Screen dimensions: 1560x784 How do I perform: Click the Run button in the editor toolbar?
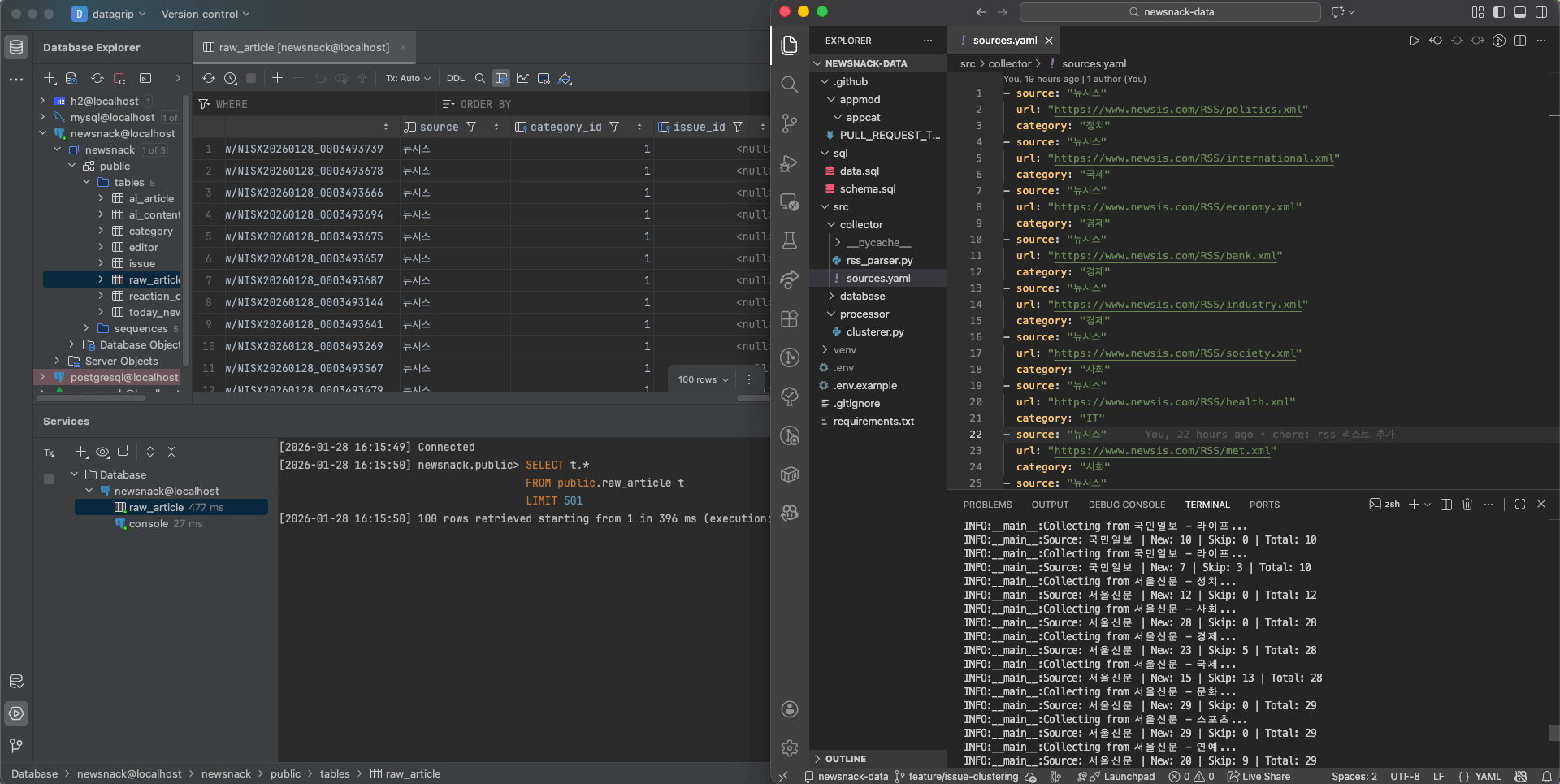pos(1414,41)
